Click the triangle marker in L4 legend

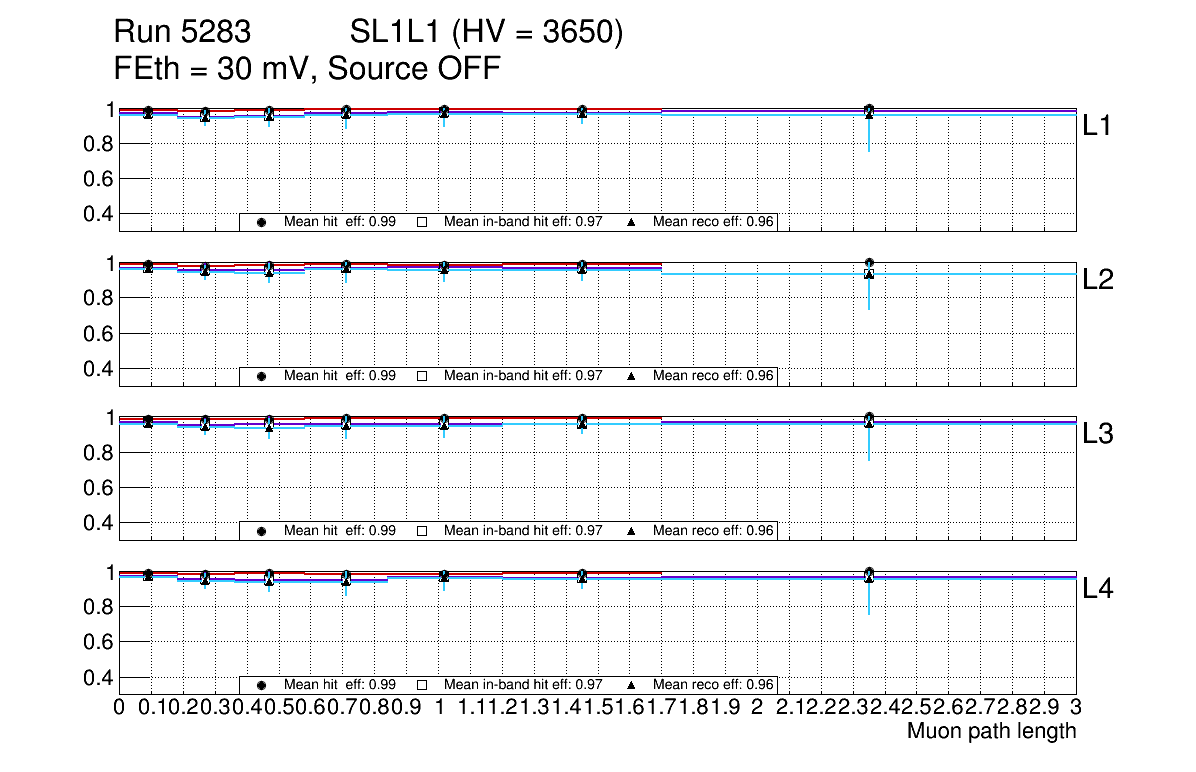point(631,685)
